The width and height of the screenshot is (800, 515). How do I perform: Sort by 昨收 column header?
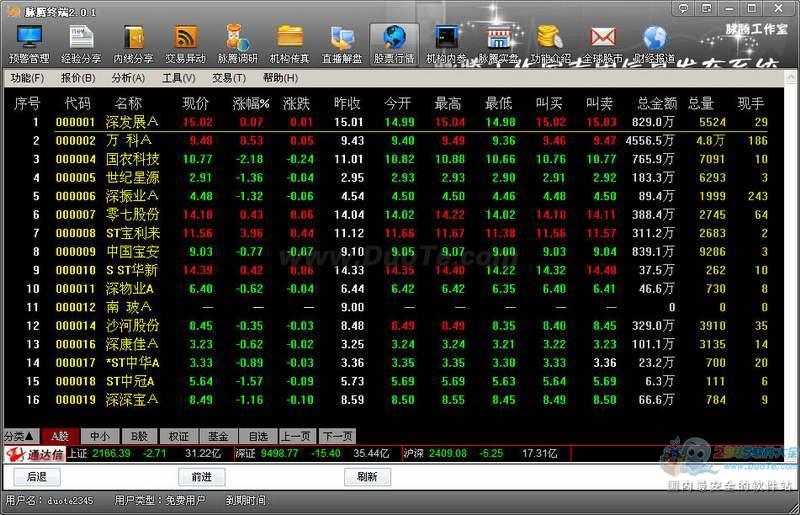tap(347, 104)
